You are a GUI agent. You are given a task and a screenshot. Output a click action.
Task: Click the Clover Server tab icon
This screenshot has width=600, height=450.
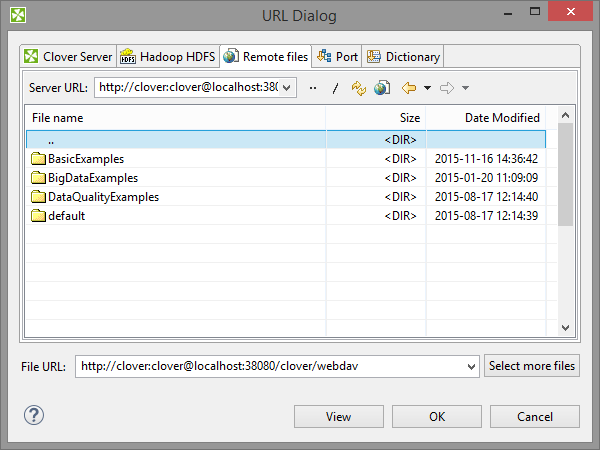point(31,56)
